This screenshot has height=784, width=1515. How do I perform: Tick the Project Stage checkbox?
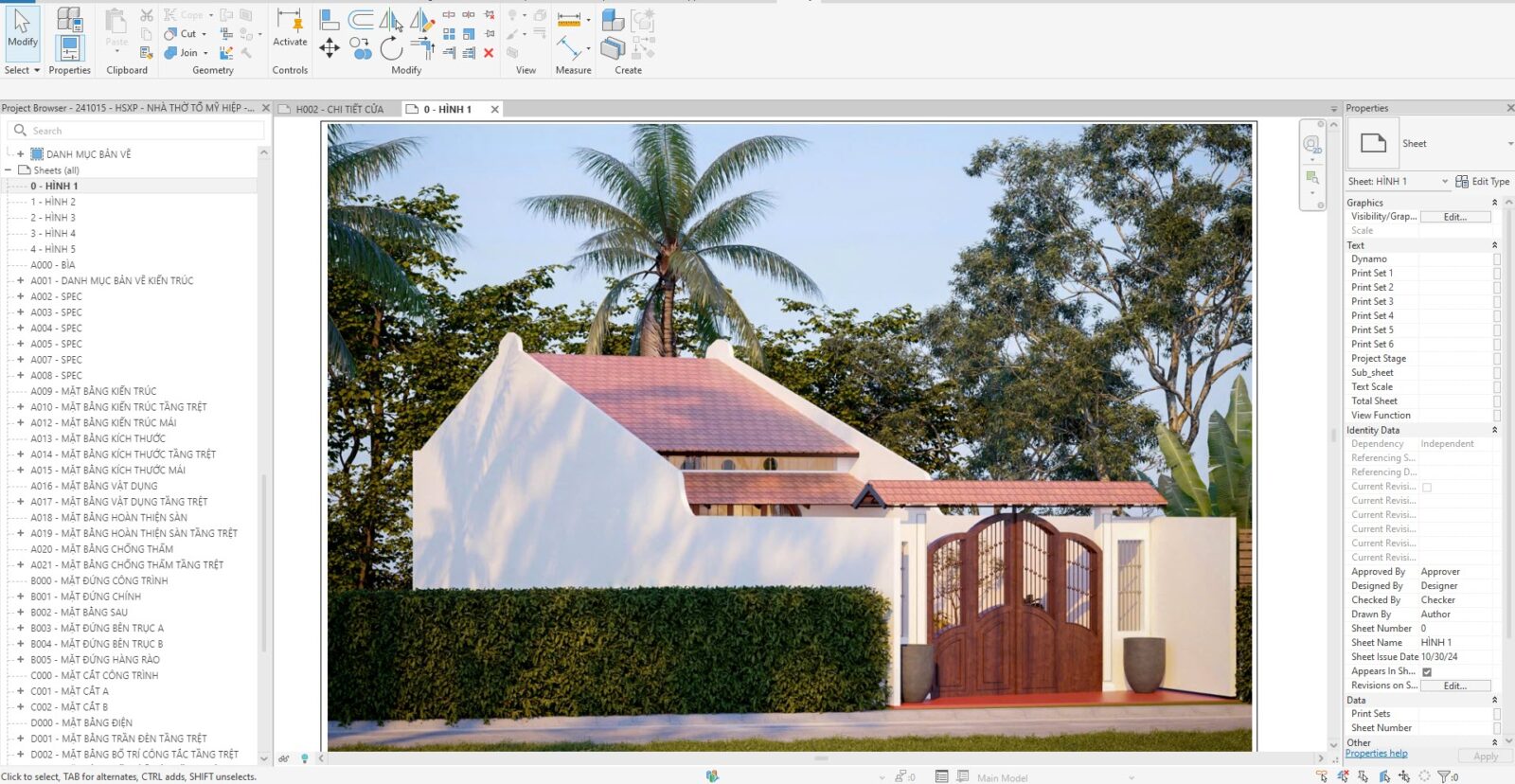coord(1497,359)
